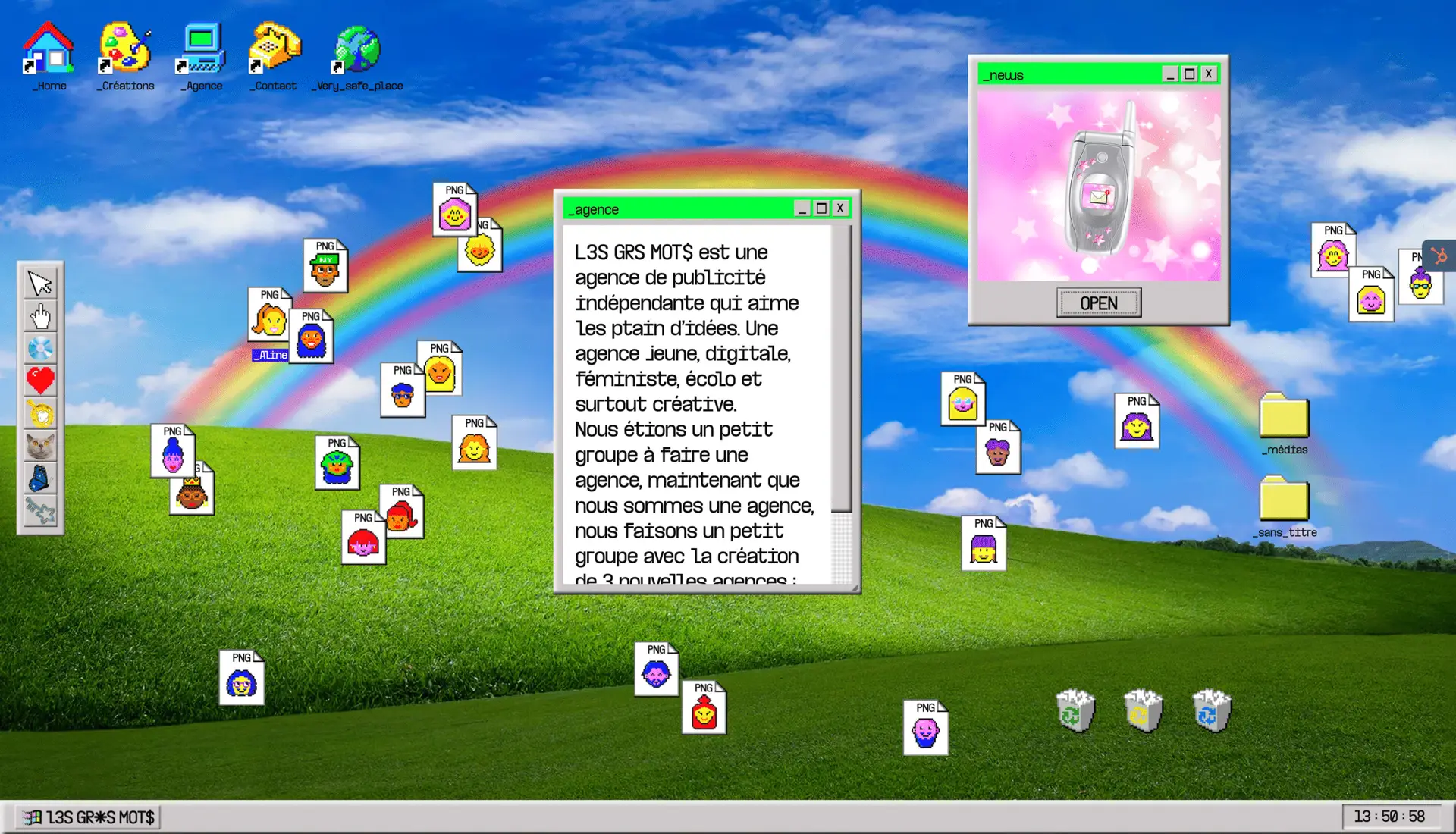Click OPEN in the _news window
Image resolution: width=1456 pixels, height=834 pixels.
[1099, 303]
